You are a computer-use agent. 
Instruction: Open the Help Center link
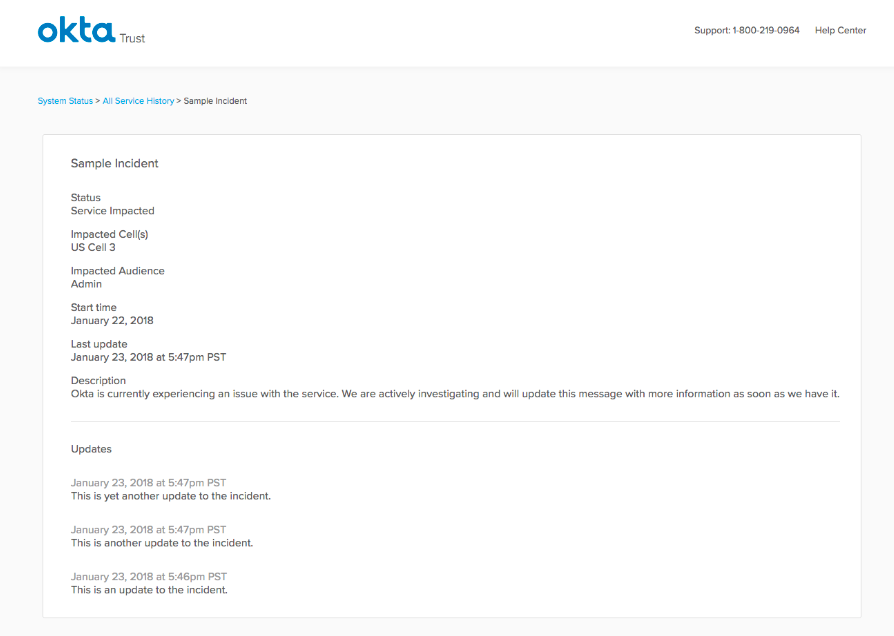(840, 31)
